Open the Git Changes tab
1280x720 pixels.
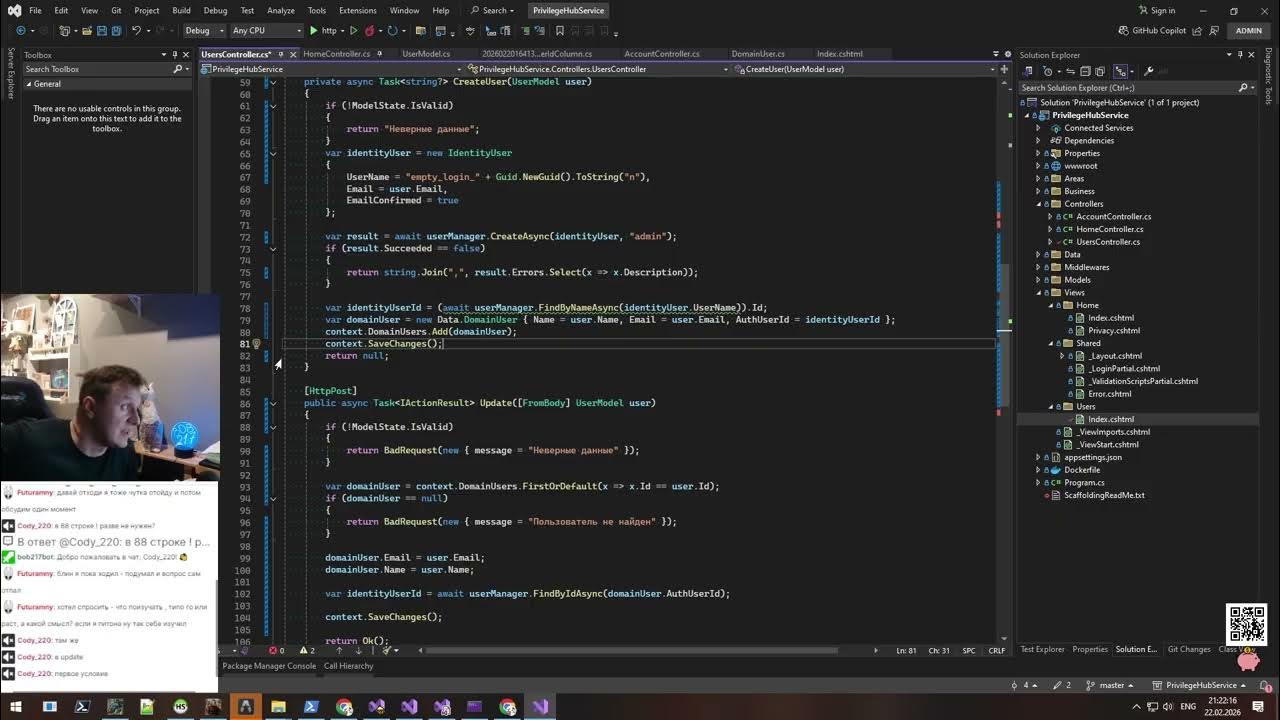[1189, 649]
